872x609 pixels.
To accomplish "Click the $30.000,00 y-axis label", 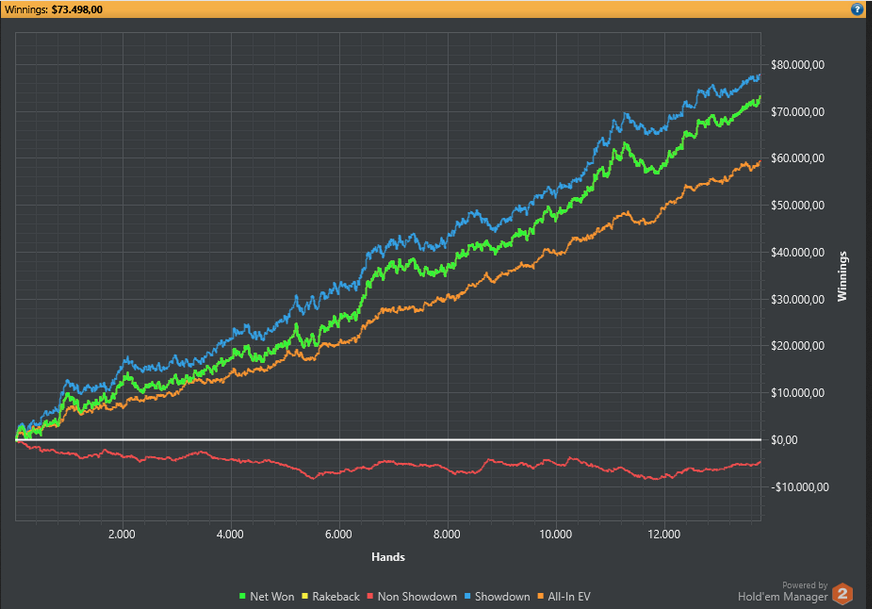I will coord(797,299).
